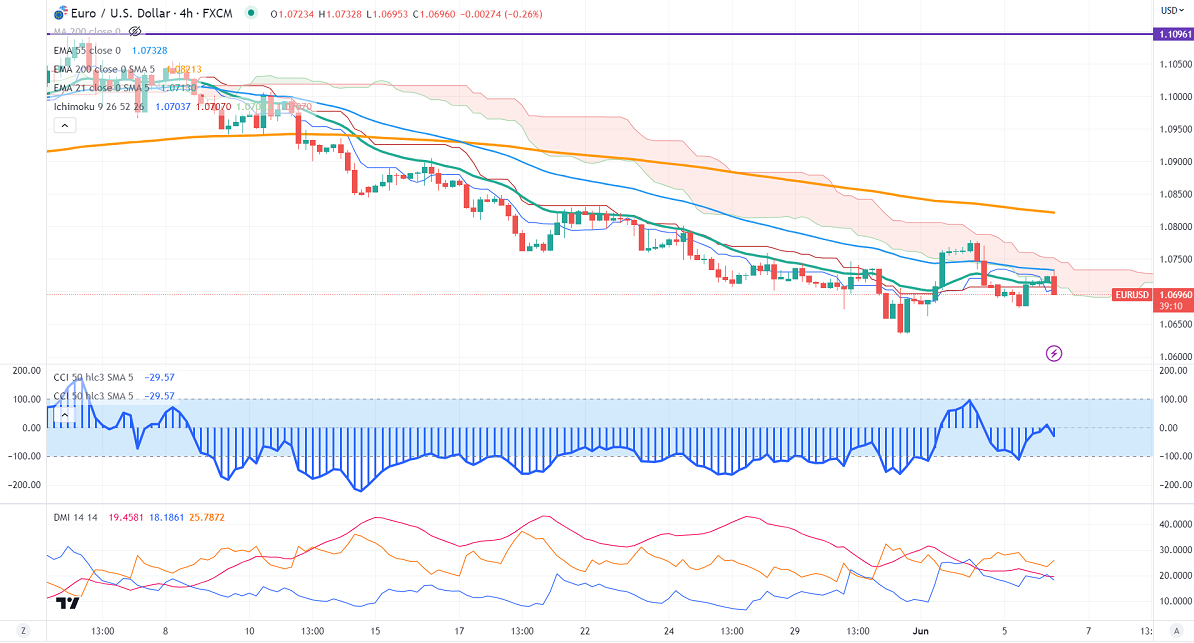Open the Euro / U.S. Dollar symbol title
The image size is (1194, 643).
pyautogui.click(x=152, y=14)
